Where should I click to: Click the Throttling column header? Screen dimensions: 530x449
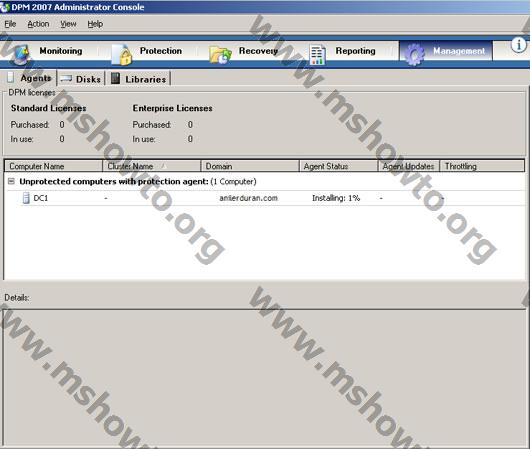pyautogui.click(x=482, y=166)
